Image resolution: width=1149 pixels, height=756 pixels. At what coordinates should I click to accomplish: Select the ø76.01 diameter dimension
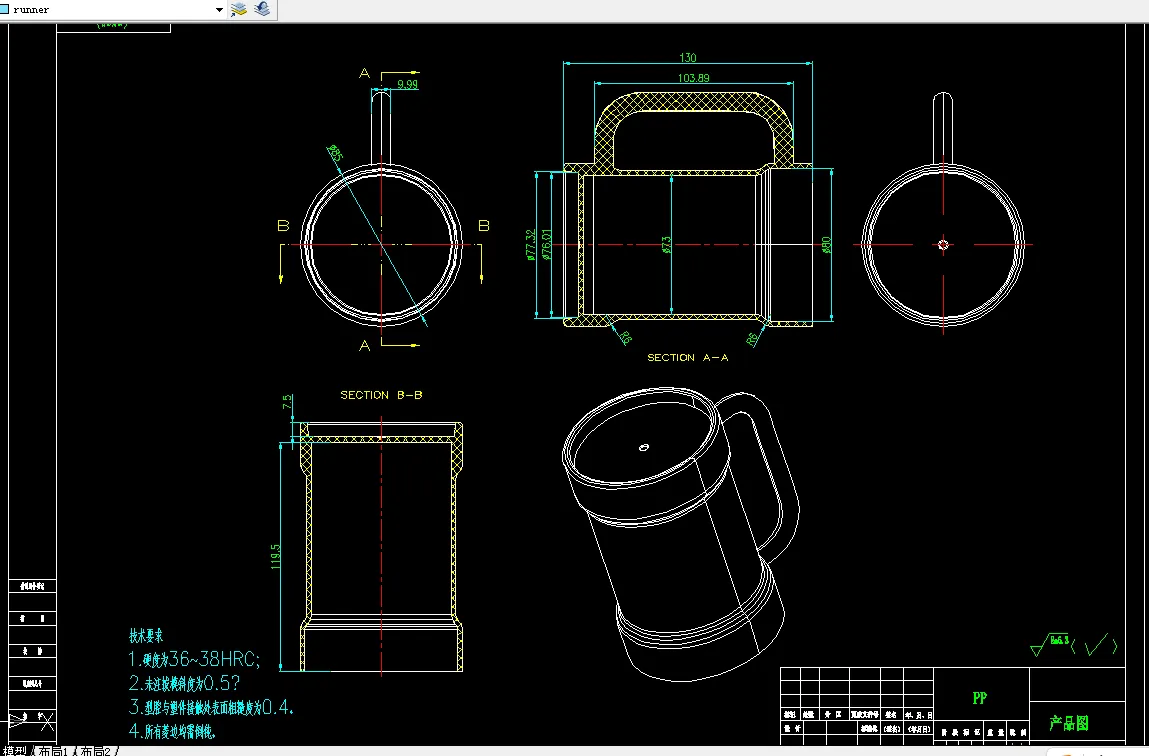point(546,244)
